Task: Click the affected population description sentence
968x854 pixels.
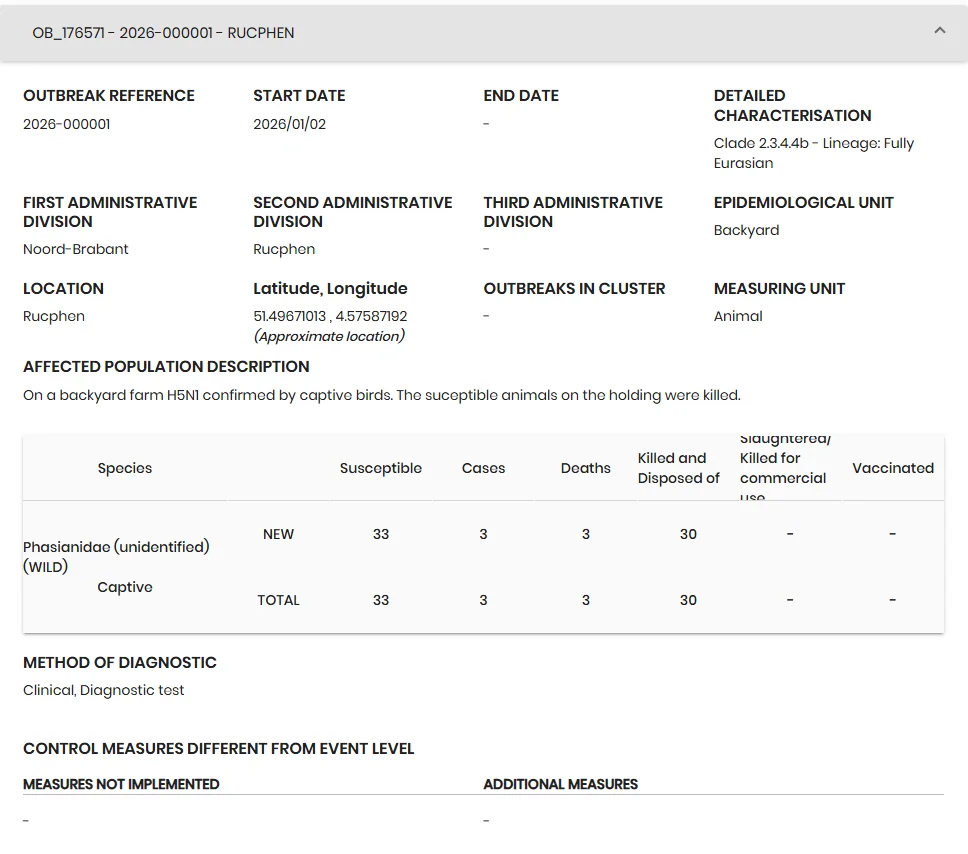Action: [x=382, y=395]
